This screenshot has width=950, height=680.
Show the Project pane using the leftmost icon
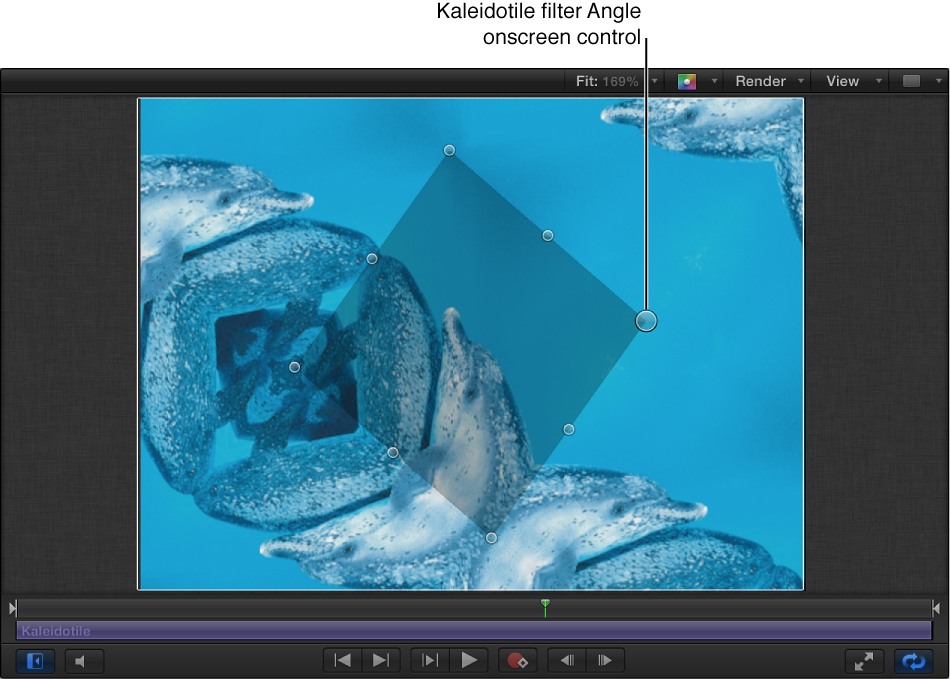pos(34,661)
